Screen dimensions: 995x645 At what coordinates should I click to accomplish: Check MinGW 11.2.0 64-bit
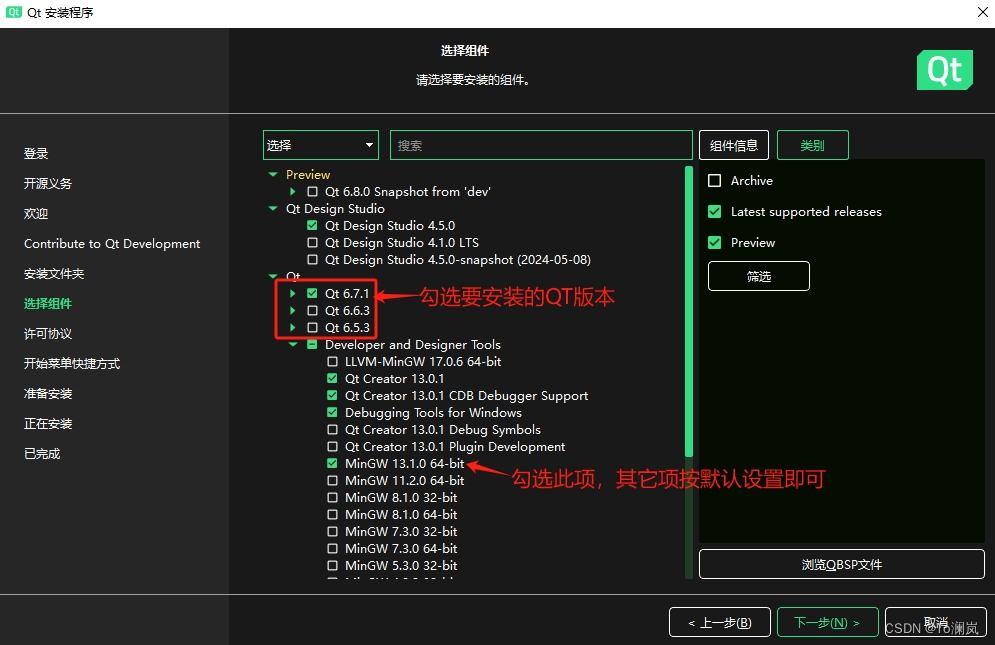[x=332, y=481]
